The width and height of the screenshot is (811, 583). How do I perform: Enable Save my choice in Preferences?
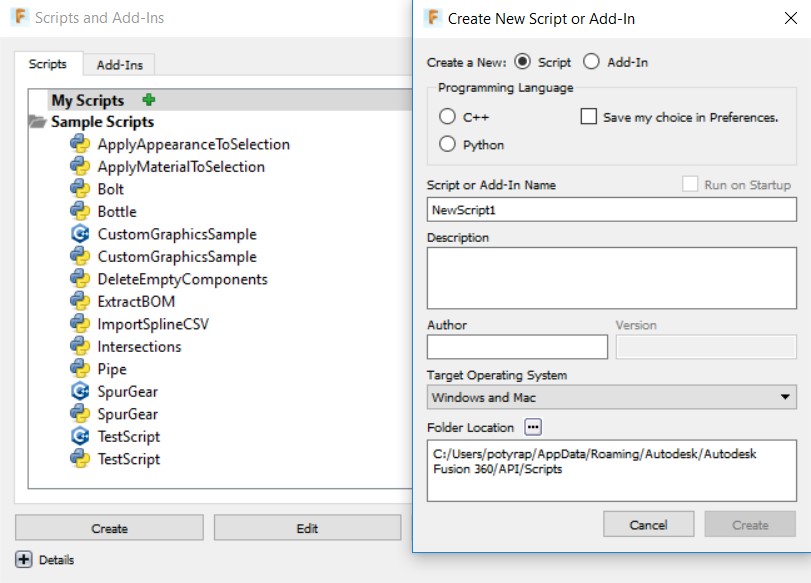[589, 117]
